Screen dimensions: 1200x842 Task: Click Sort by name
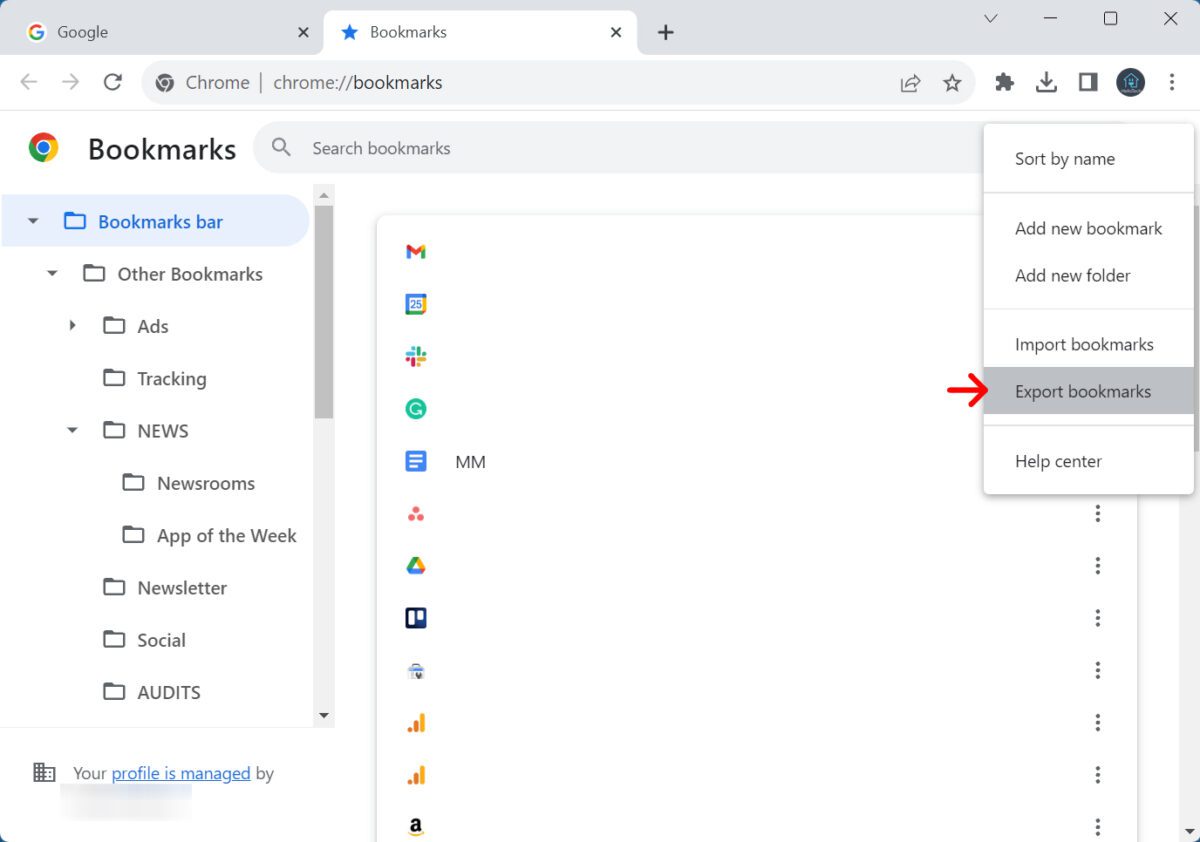tap(1064, 158)
